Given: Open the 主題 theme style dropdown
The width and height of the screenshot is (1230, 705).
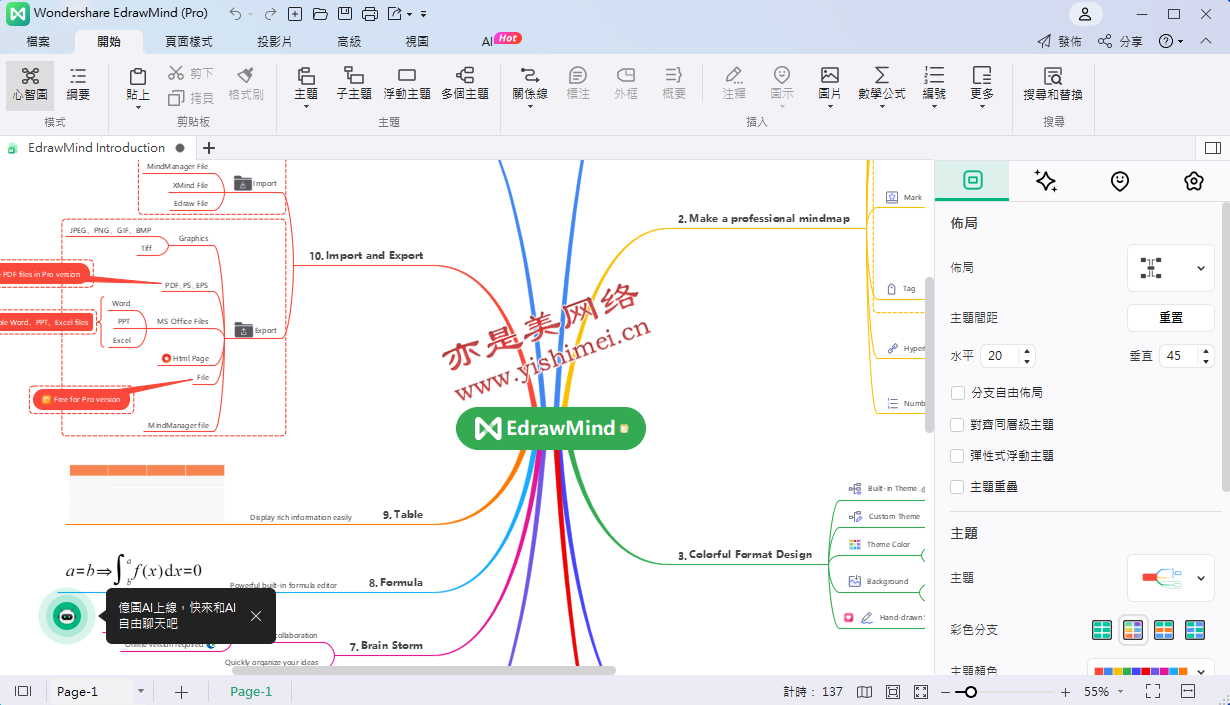Looking at the screenshot, I should pos(1171,578).
